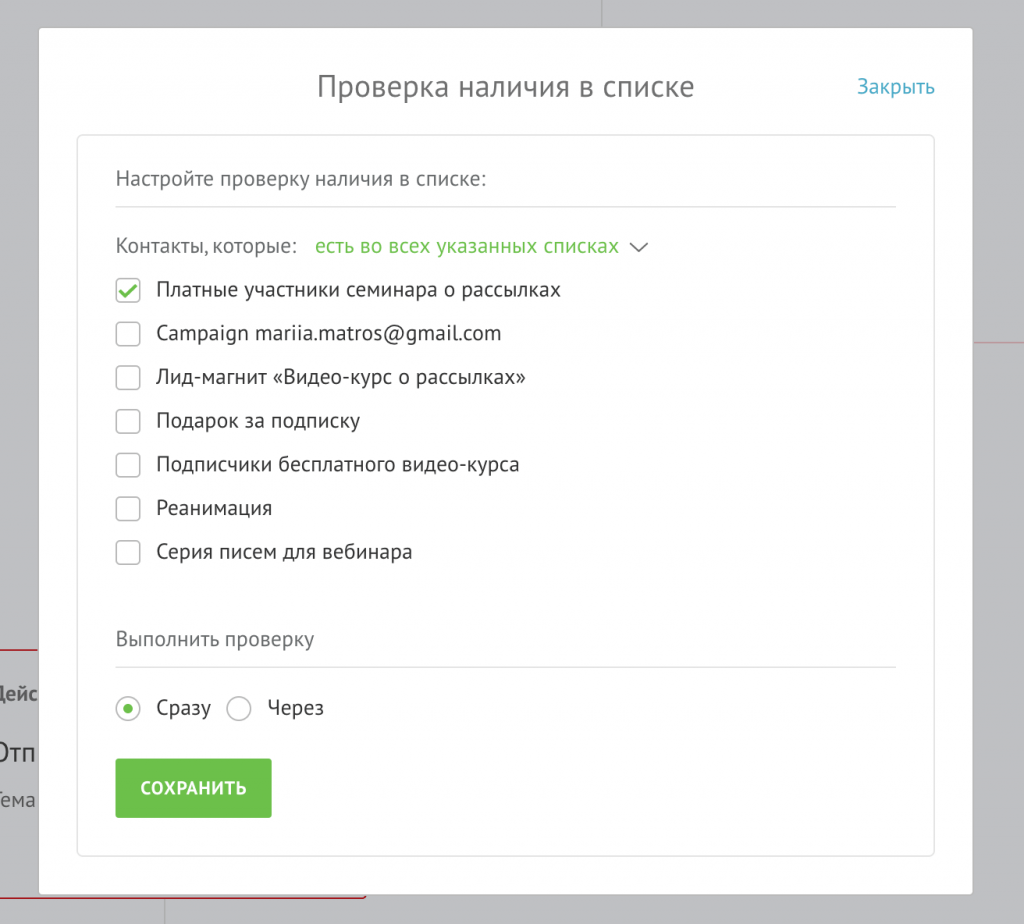Click 'Платные участники семинара о рассылках' label text
Image resolution: width=1024 pixels, height=924 pixels.
pyautogui.click(x=358, y=290)
